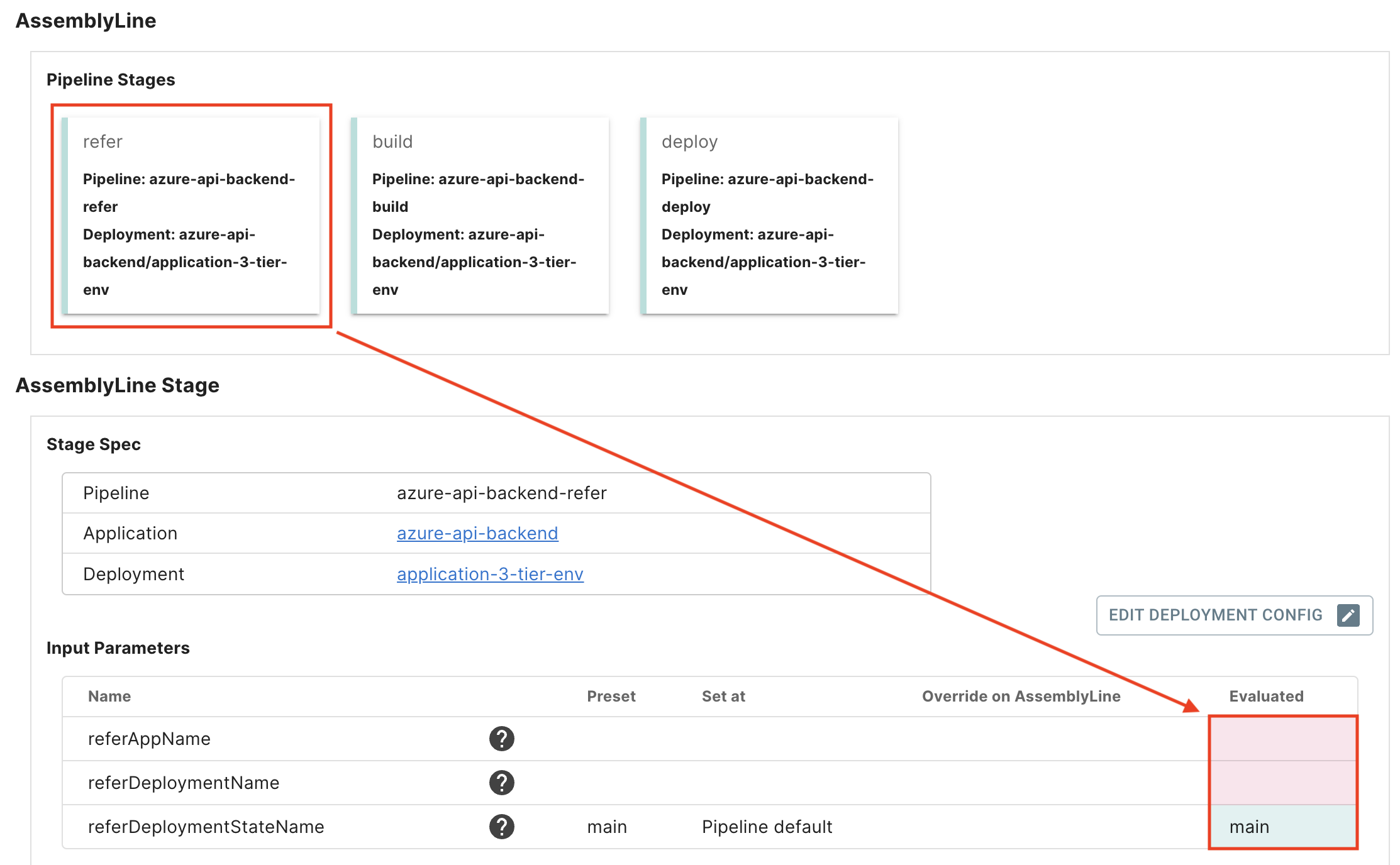Click the empty evaluated cell for referDeploymentName
This screenshot has height=865, width=1400.
1282,783
